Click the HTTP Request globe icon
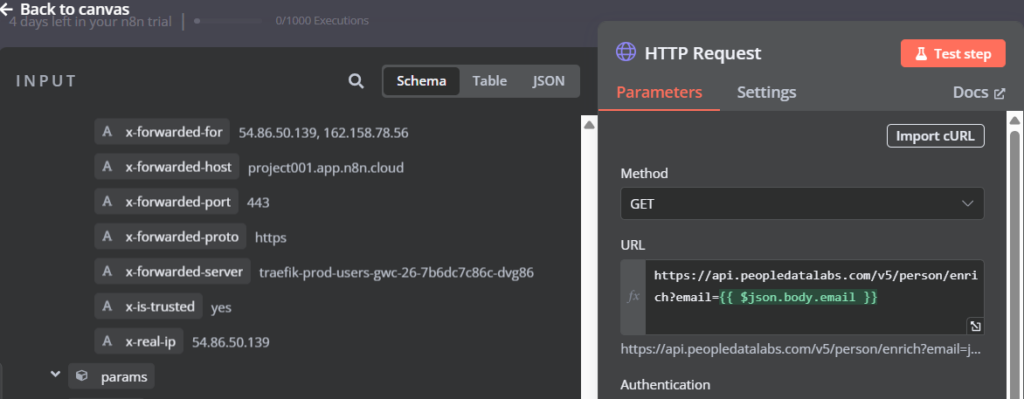Screen dimensions: 1024x399 pyautogui.click(x=626, y=52)
